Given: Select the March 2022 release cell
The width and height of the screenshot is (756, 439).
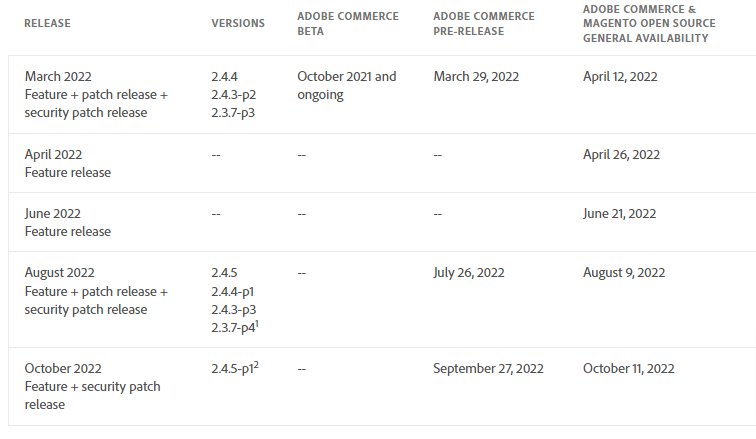Looking at the screenshot, I should click(96, 94).
